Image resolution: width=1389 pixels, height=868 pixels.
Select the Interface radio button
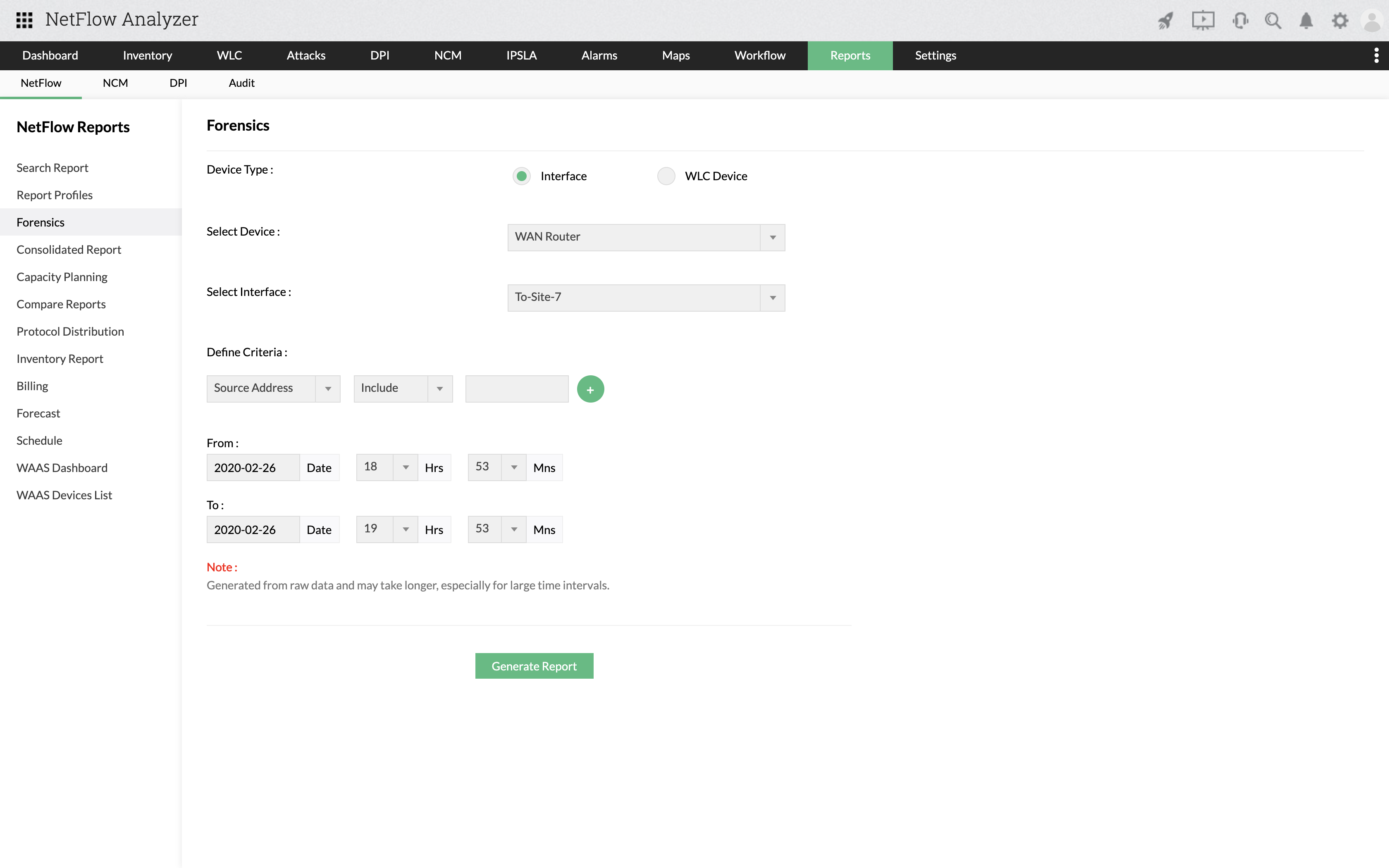tap(521, 176)
